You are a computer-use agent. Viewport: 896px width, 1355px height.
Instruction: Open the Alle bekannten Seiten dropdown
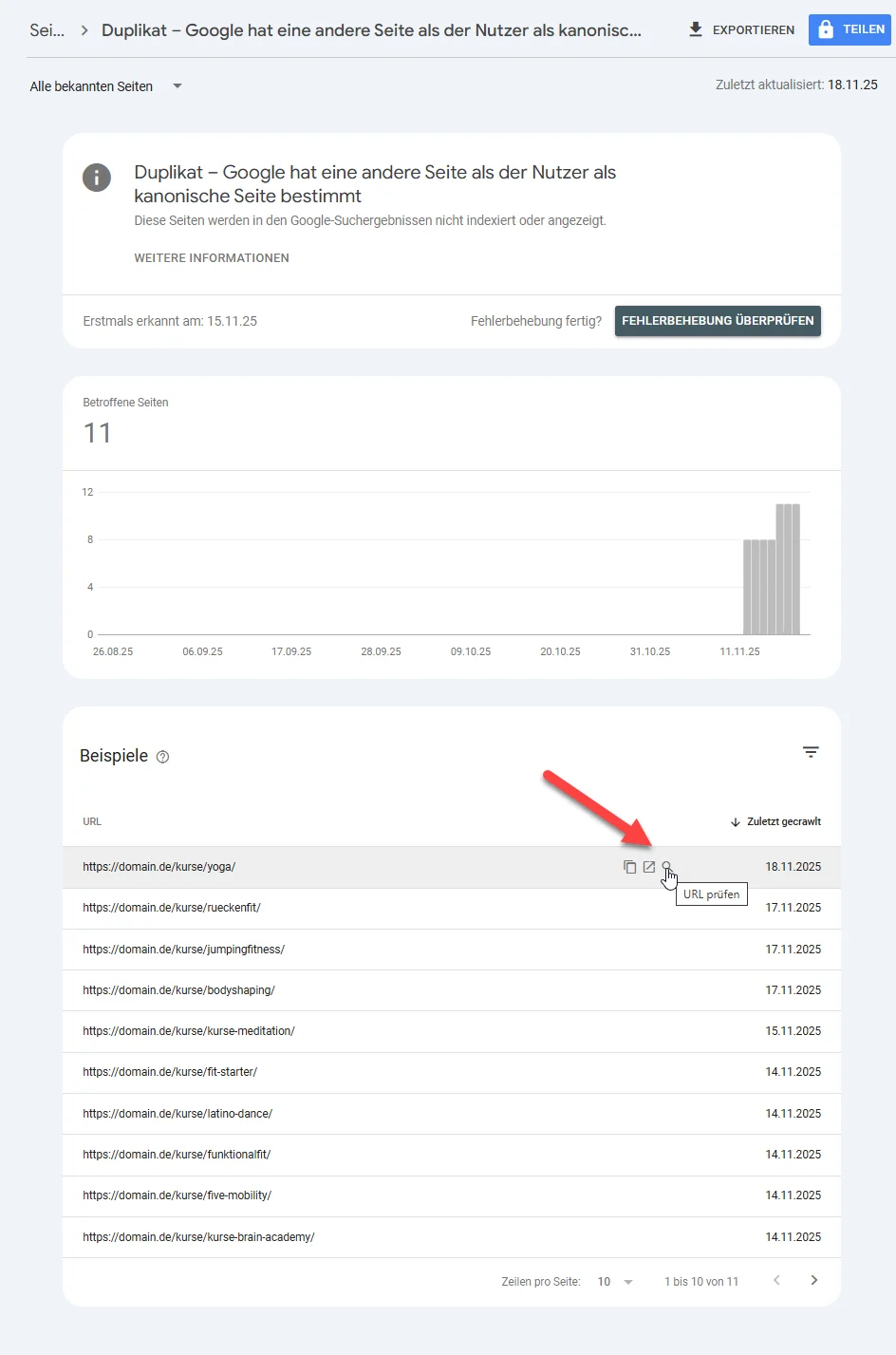105,86
